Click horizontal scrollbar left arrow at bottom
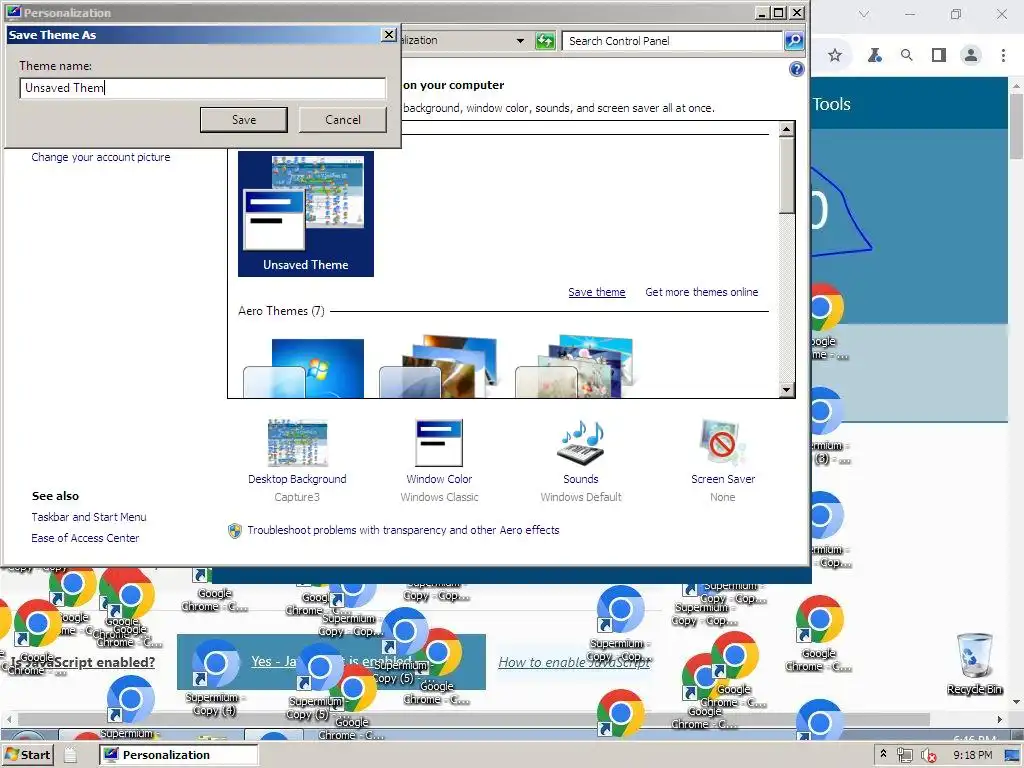 pos(9,719)
